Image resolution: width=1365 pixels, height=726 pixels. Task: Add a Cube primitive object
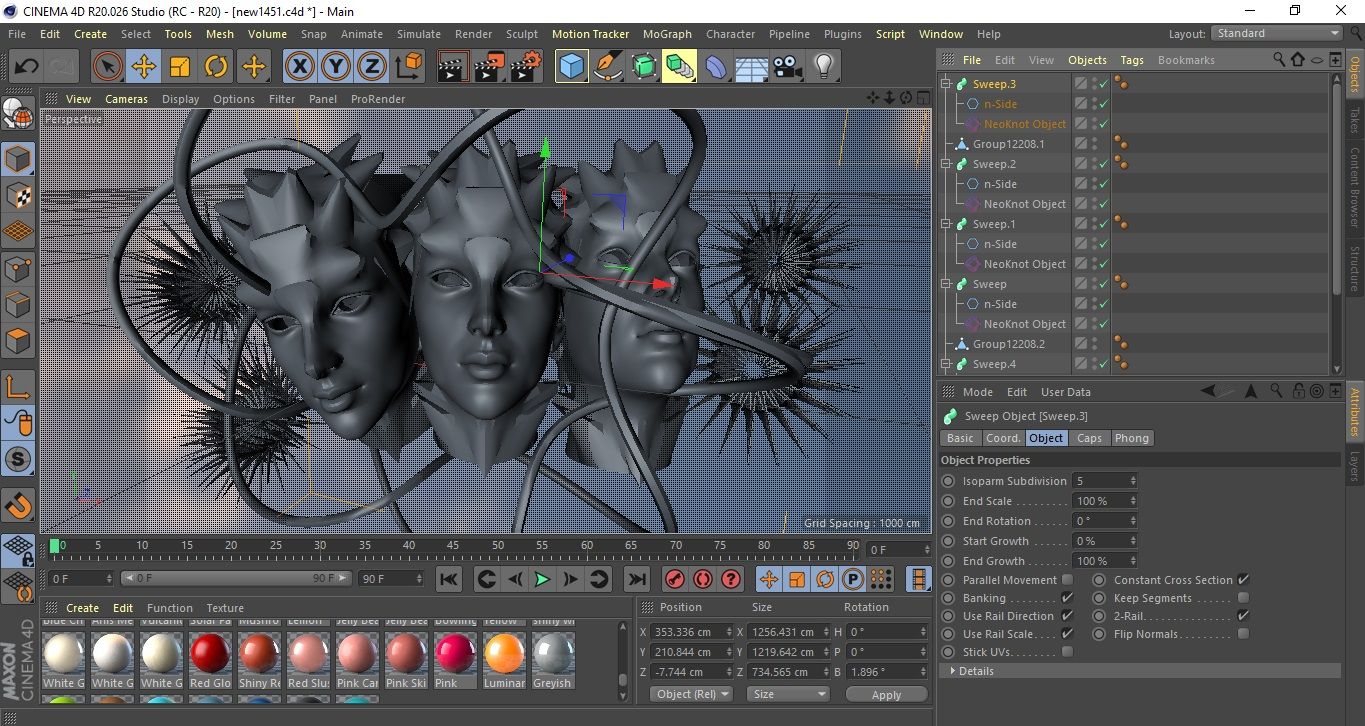point(571,67)
